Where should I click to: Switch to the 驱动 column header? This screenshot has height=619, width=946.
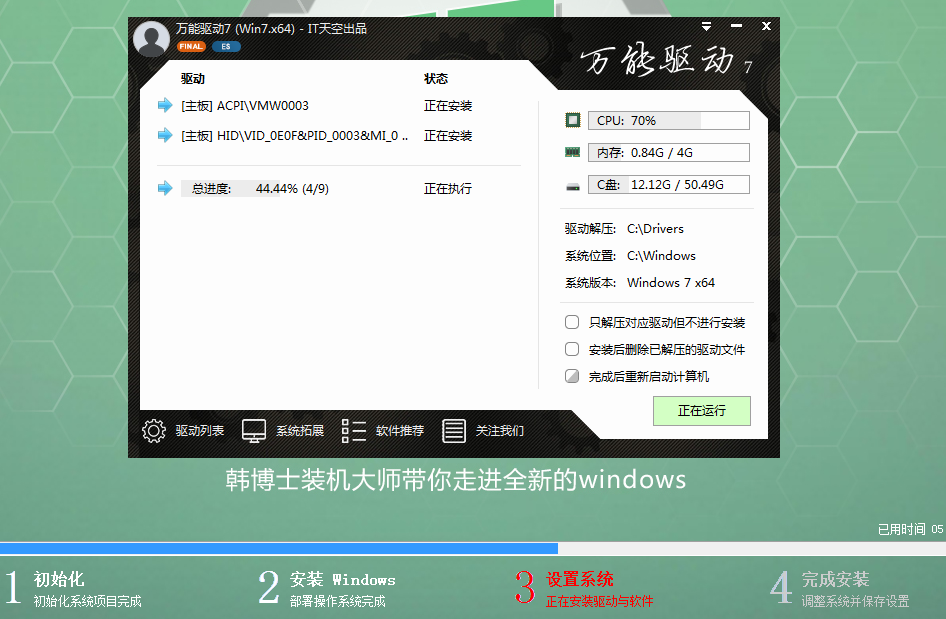[x=191, y=78]
